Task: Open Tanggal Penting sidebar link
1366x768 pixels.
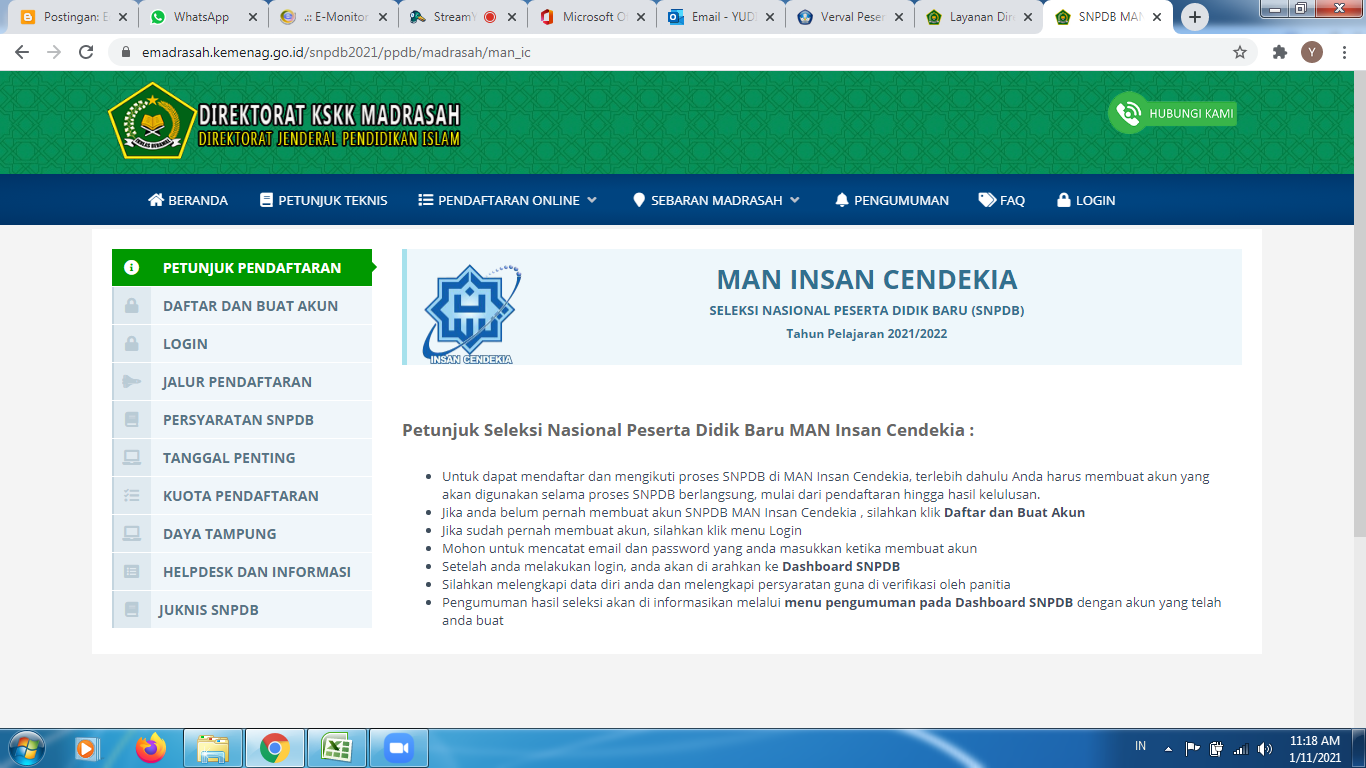Action: tap(242, 458)
